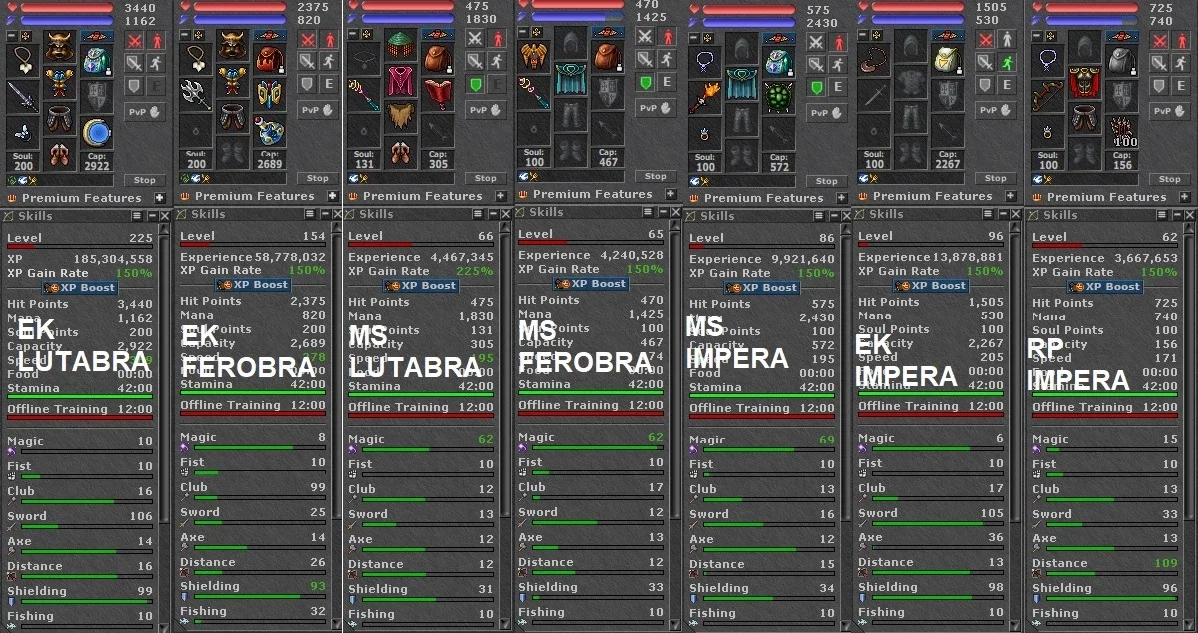Click the blue ring slot on EK LUTABRA

point(97,133)
